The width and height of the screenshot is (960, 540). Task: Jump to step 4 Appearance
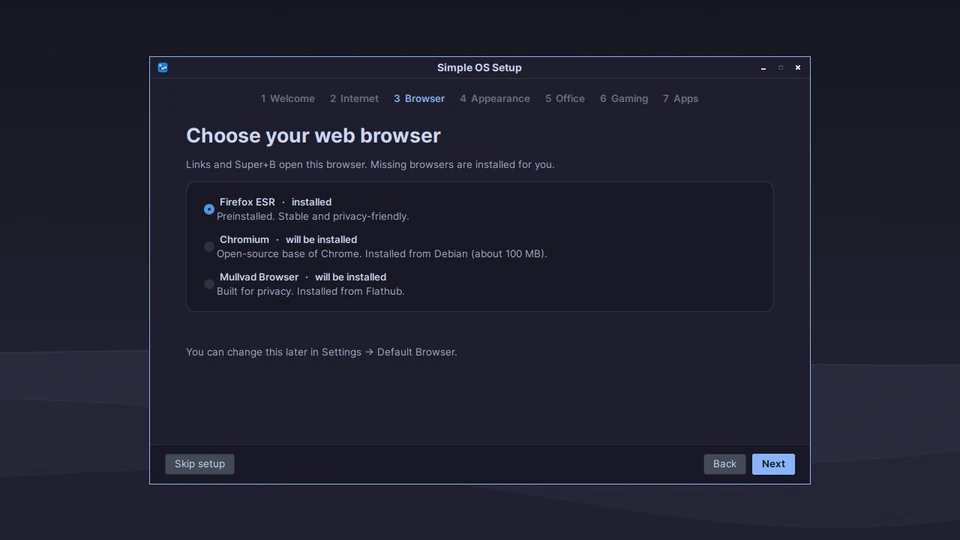495,99
